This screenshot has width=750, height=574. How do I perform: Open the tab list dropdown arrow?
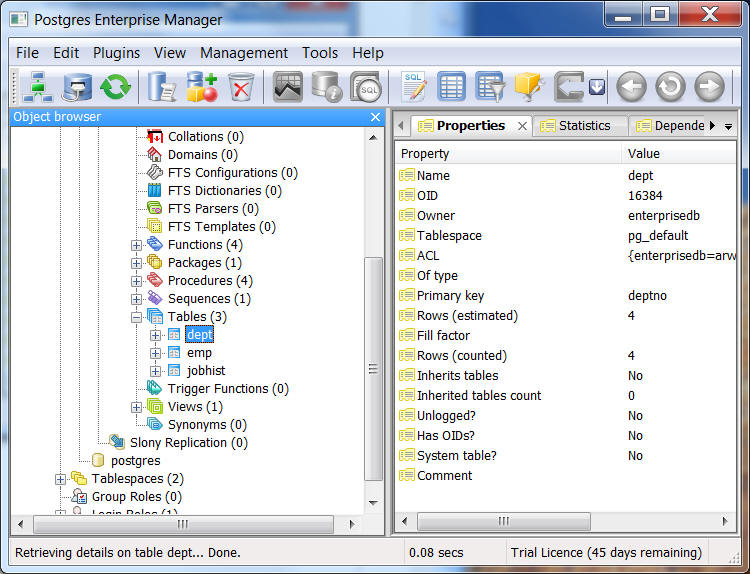click(x=728, y=126)
